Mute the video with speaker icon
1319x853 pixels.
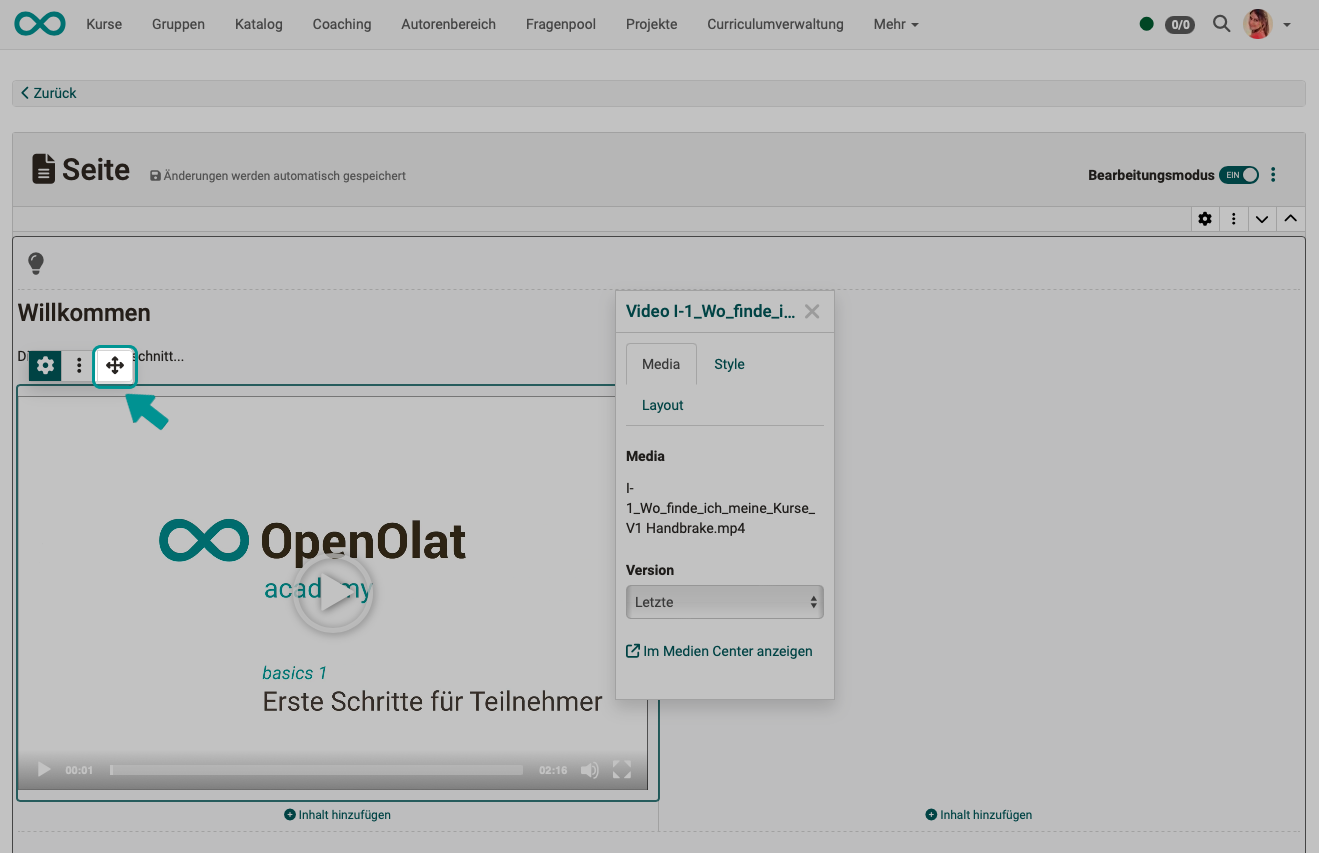[590, 770]
